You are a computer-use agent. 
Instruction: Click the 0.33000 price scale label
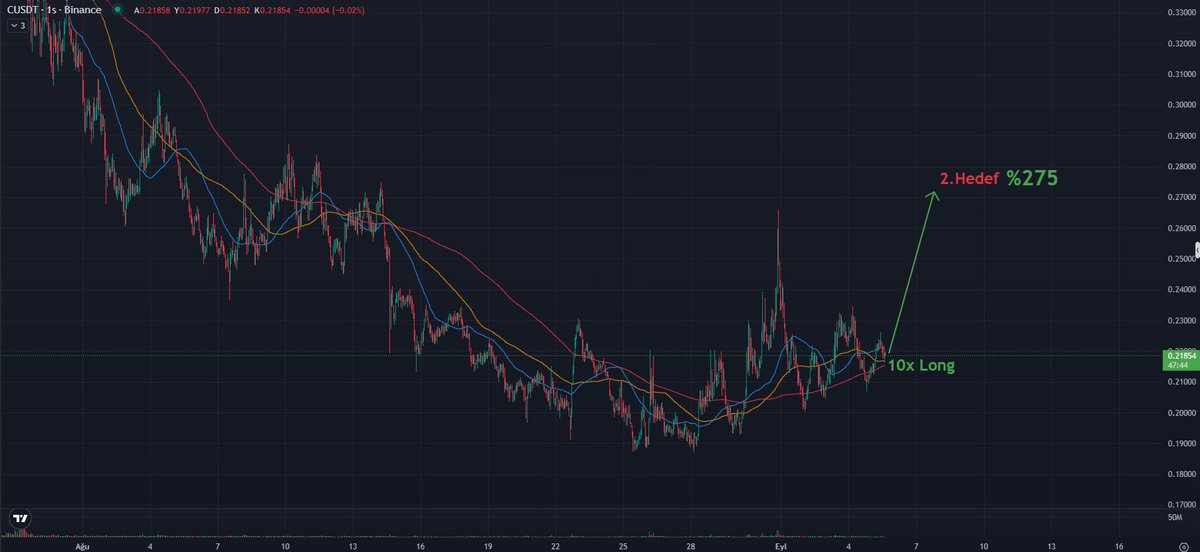(x=1181, y=12)
